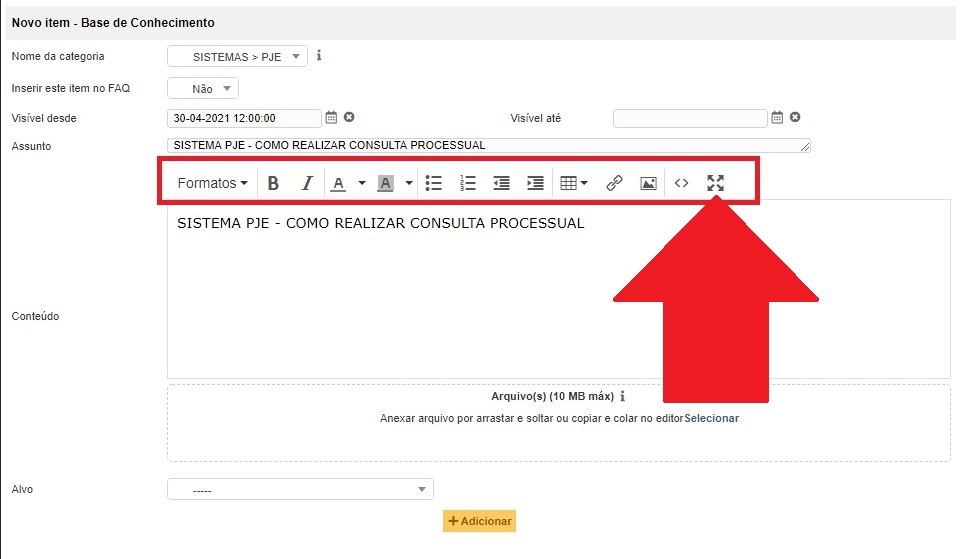Open the table insert menu

point(574,183)
